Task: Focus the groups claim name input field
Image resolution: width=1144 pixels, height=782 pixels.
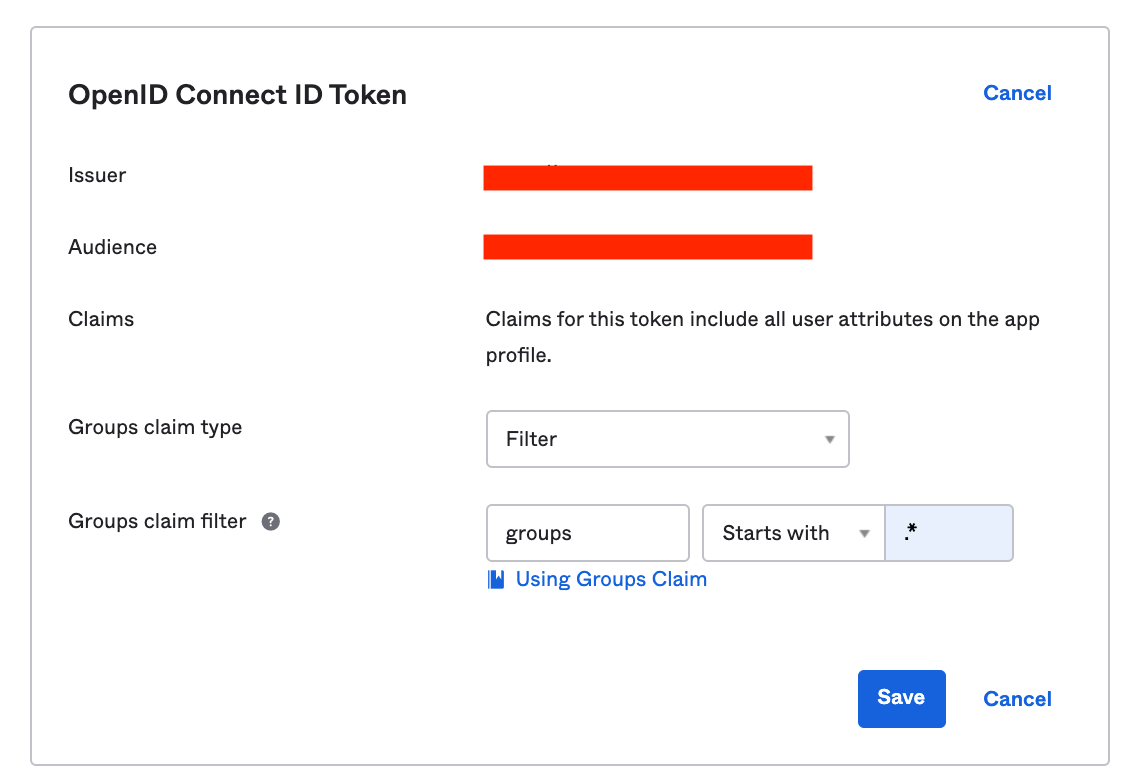Action: pyautogui.click(x=587, y=533)
